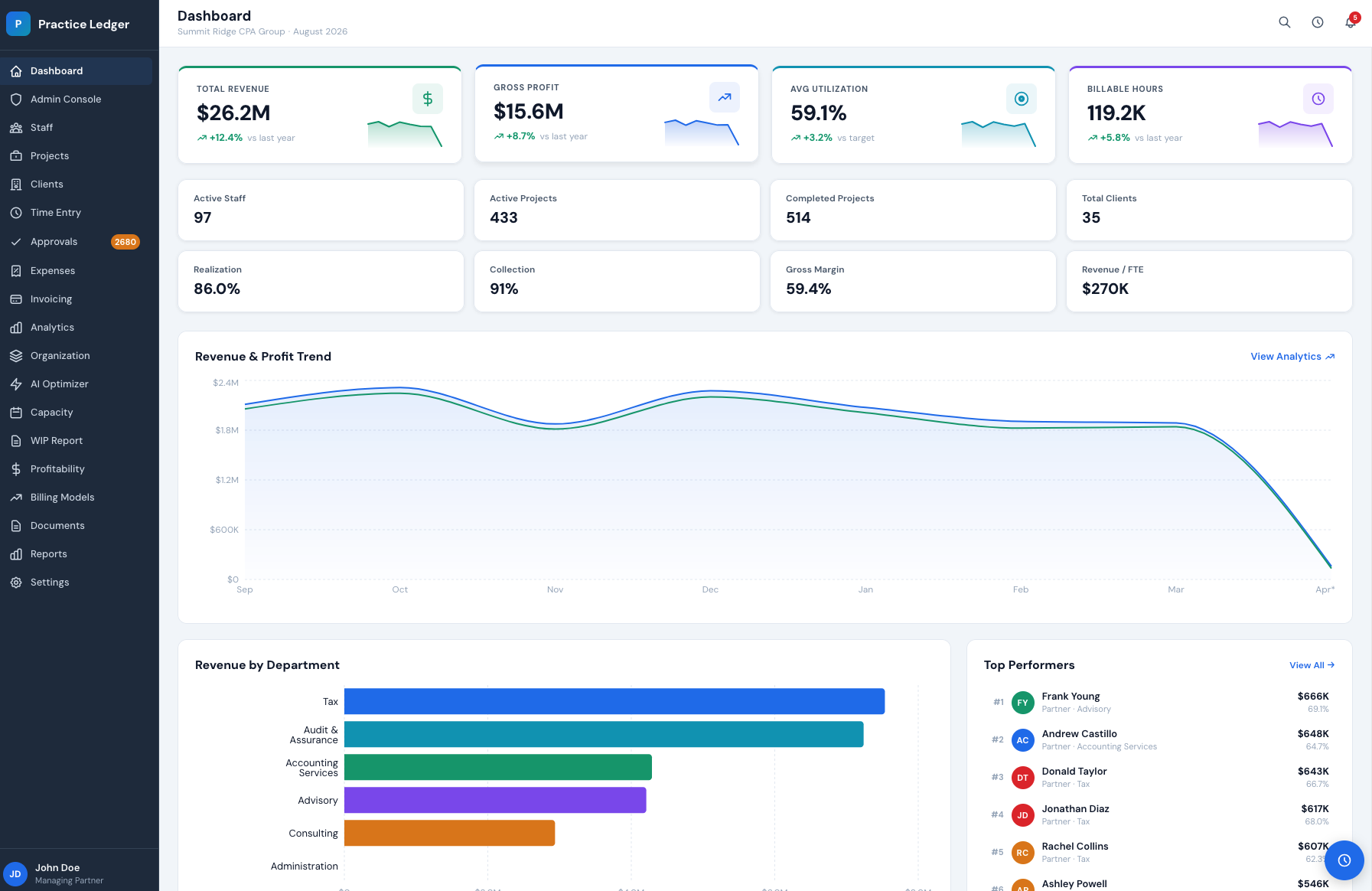Screen dimensions: 1372x891
Task: Select Andrew Castillo performer row
Action: tap(1159, 739)
